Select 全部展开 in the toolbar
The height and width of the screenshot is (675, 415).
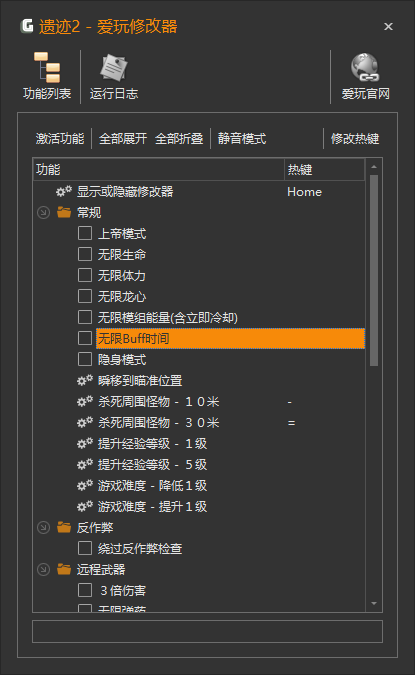point(123,139)
